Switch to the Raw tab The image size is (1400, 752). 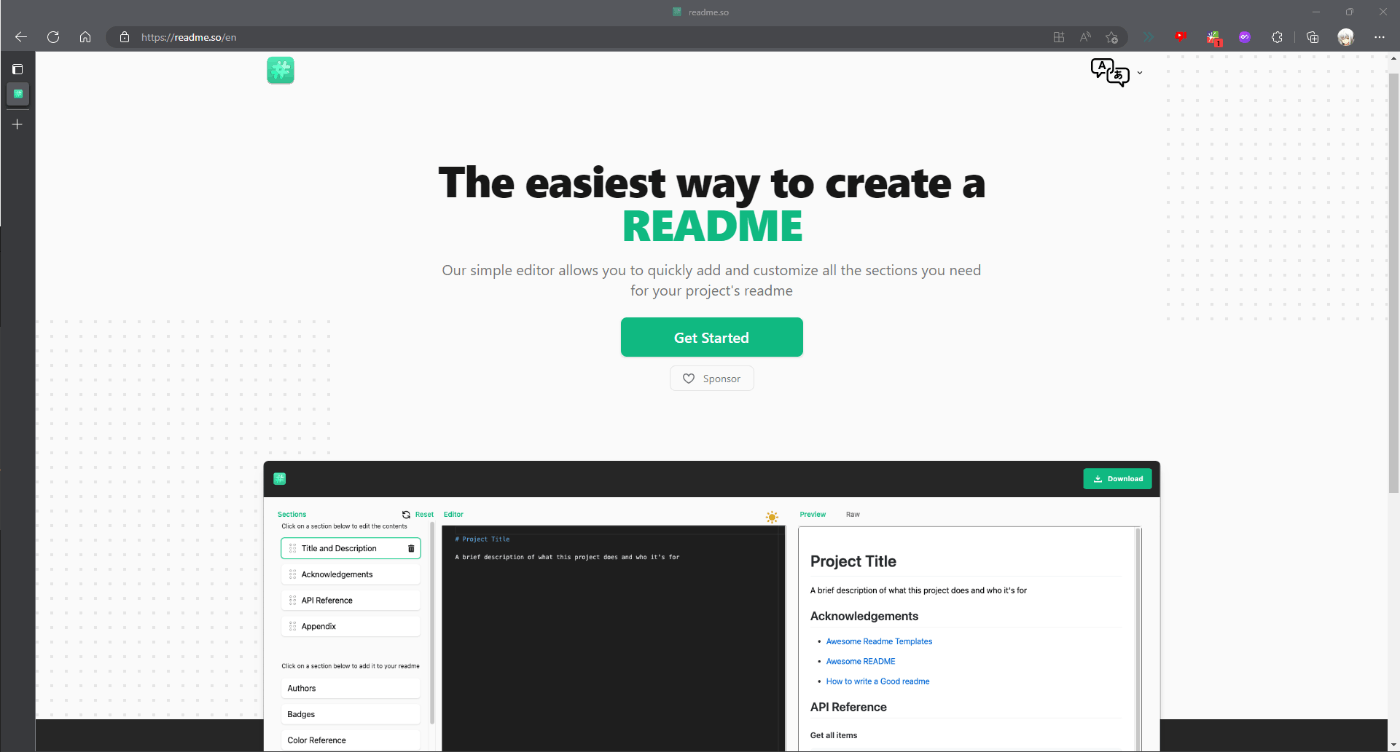[853, 514]
